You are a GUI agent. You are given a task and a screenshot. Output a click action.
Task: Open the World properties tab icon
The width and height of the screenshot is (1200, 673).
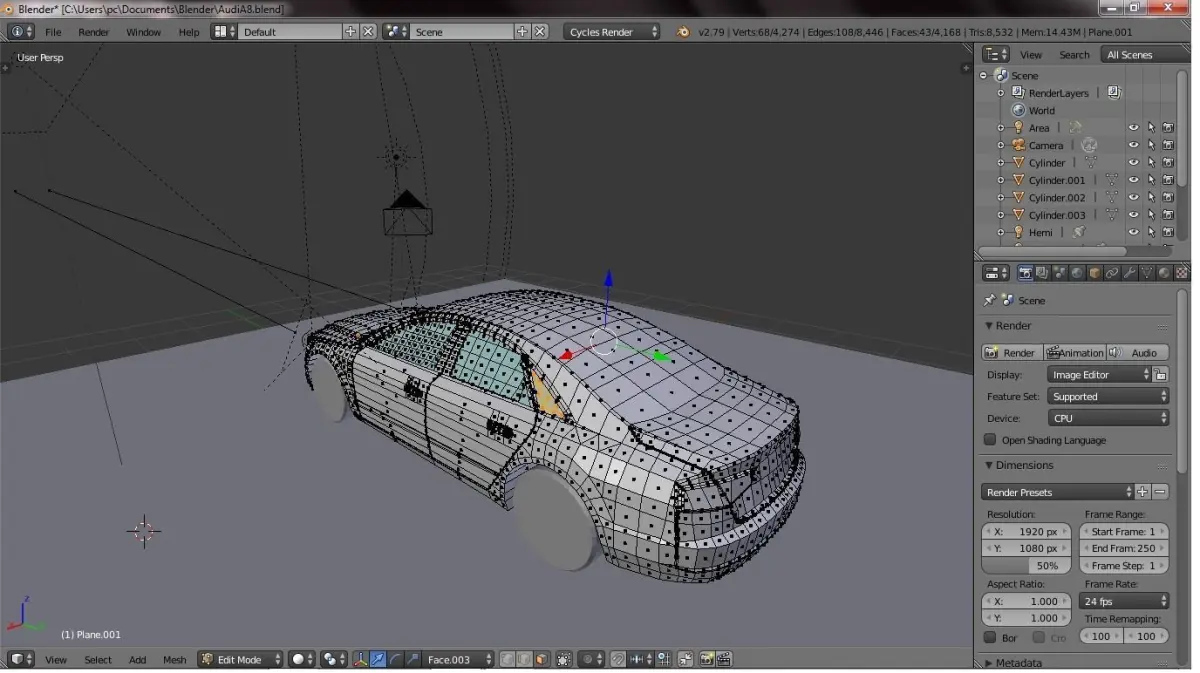(1077, 273)
